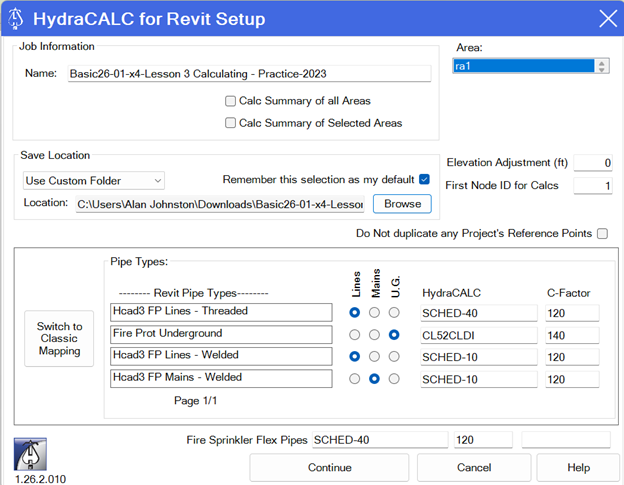Click the Cancel button
The image size is (624, 485).
pos(474,467)
